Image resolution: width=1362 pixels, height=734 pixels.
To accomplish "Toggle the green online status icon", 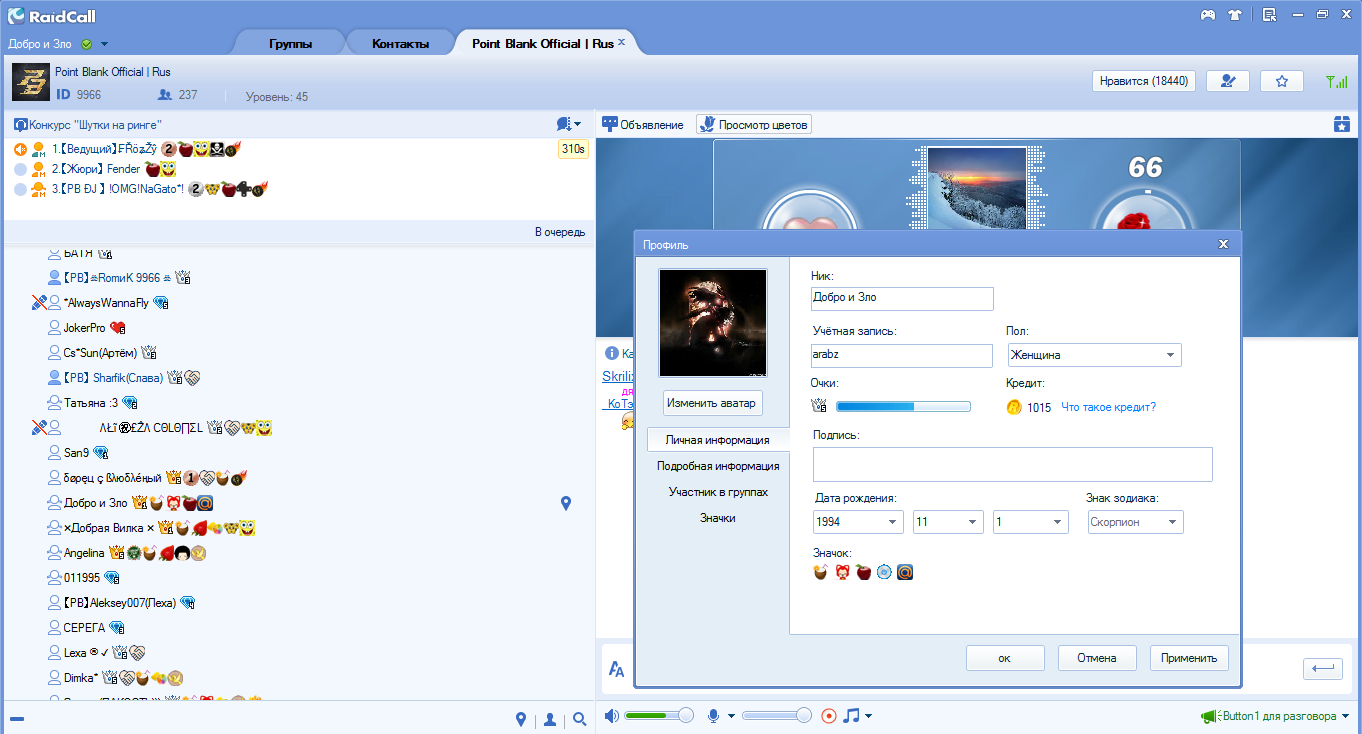I will click(x=86, y=44).
